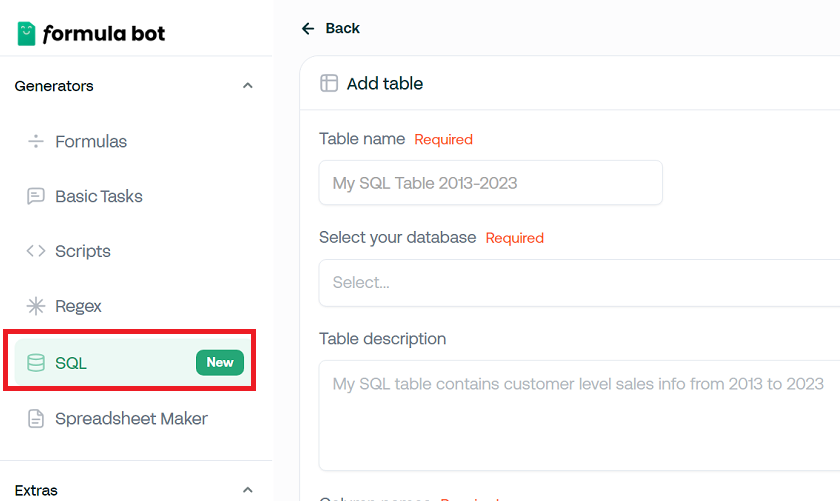Go to Basic Tasks generator
This screenshot has width=840, height=501.
click(99, 196)
